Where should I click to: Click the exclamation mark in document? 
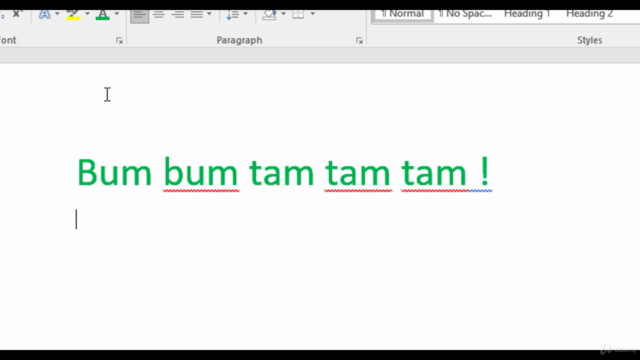tap(484, 171)
